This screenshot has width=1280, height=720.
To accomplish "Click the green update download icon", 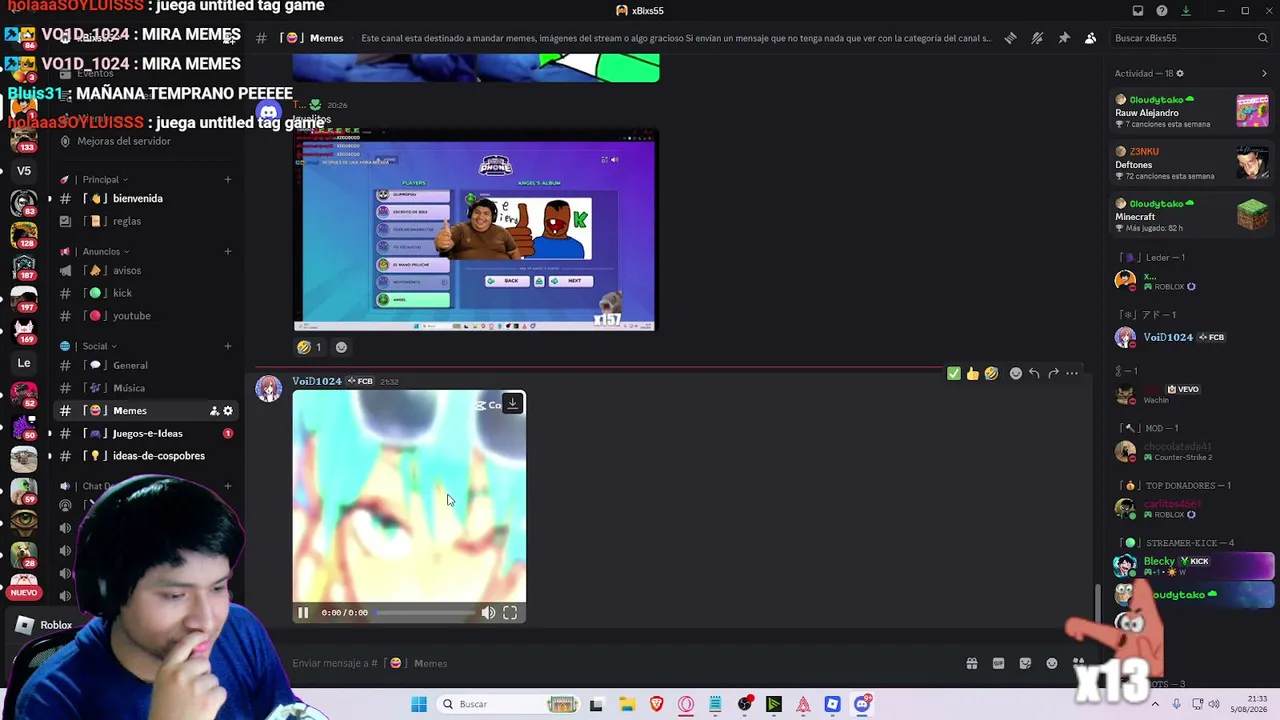I will point(1186,11).
